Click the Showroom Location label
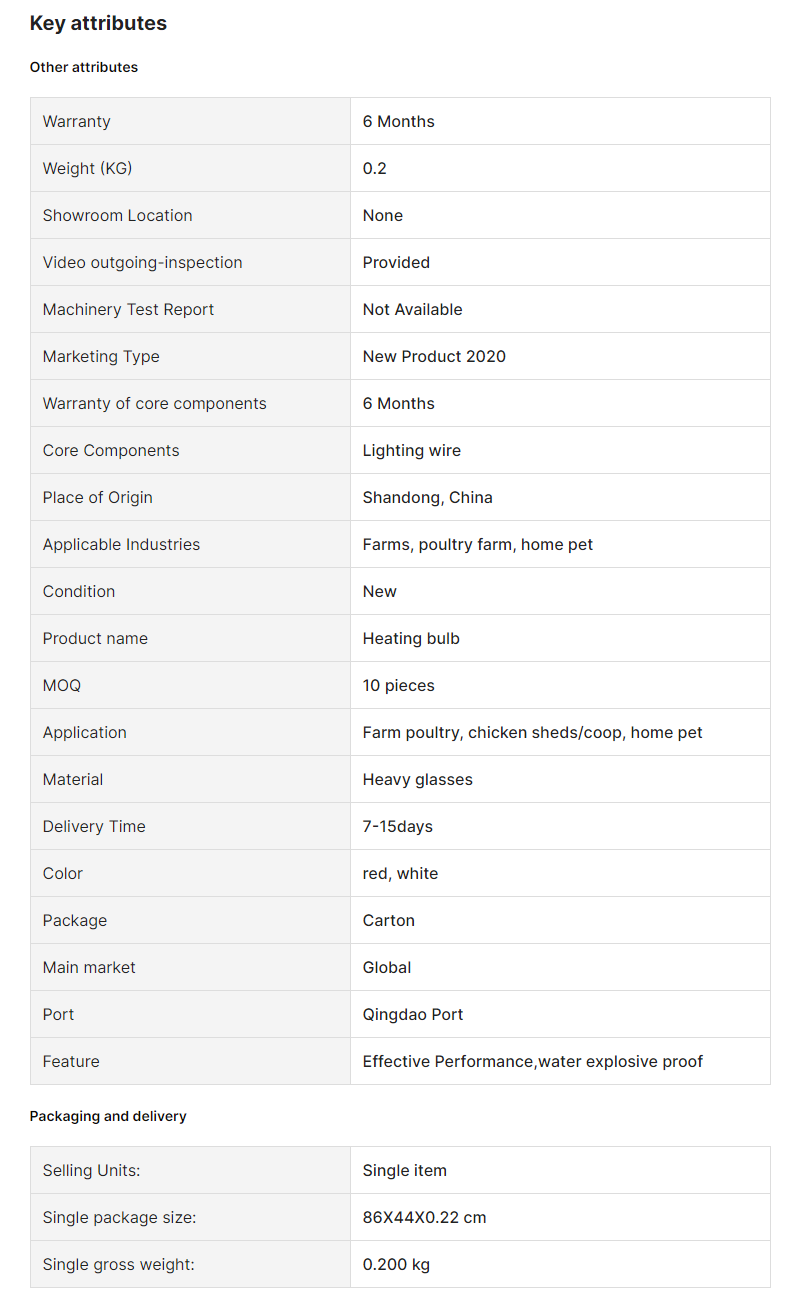The image size is (789, 1301). point(117,215)
